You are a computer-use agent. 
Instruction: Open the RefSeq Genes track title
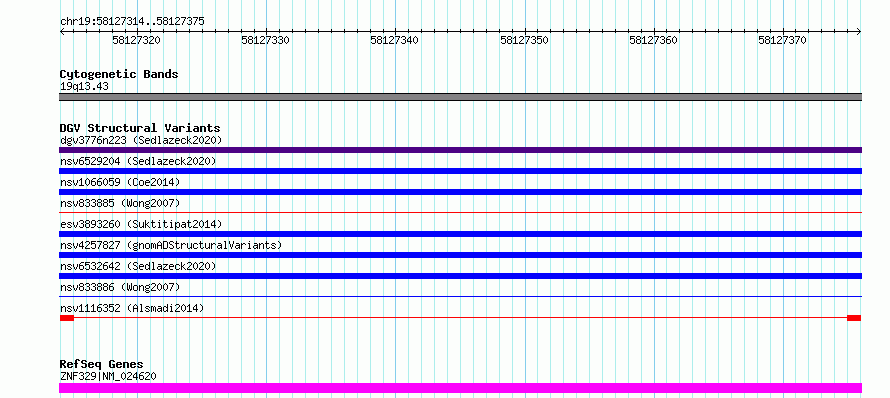point(102,365)
